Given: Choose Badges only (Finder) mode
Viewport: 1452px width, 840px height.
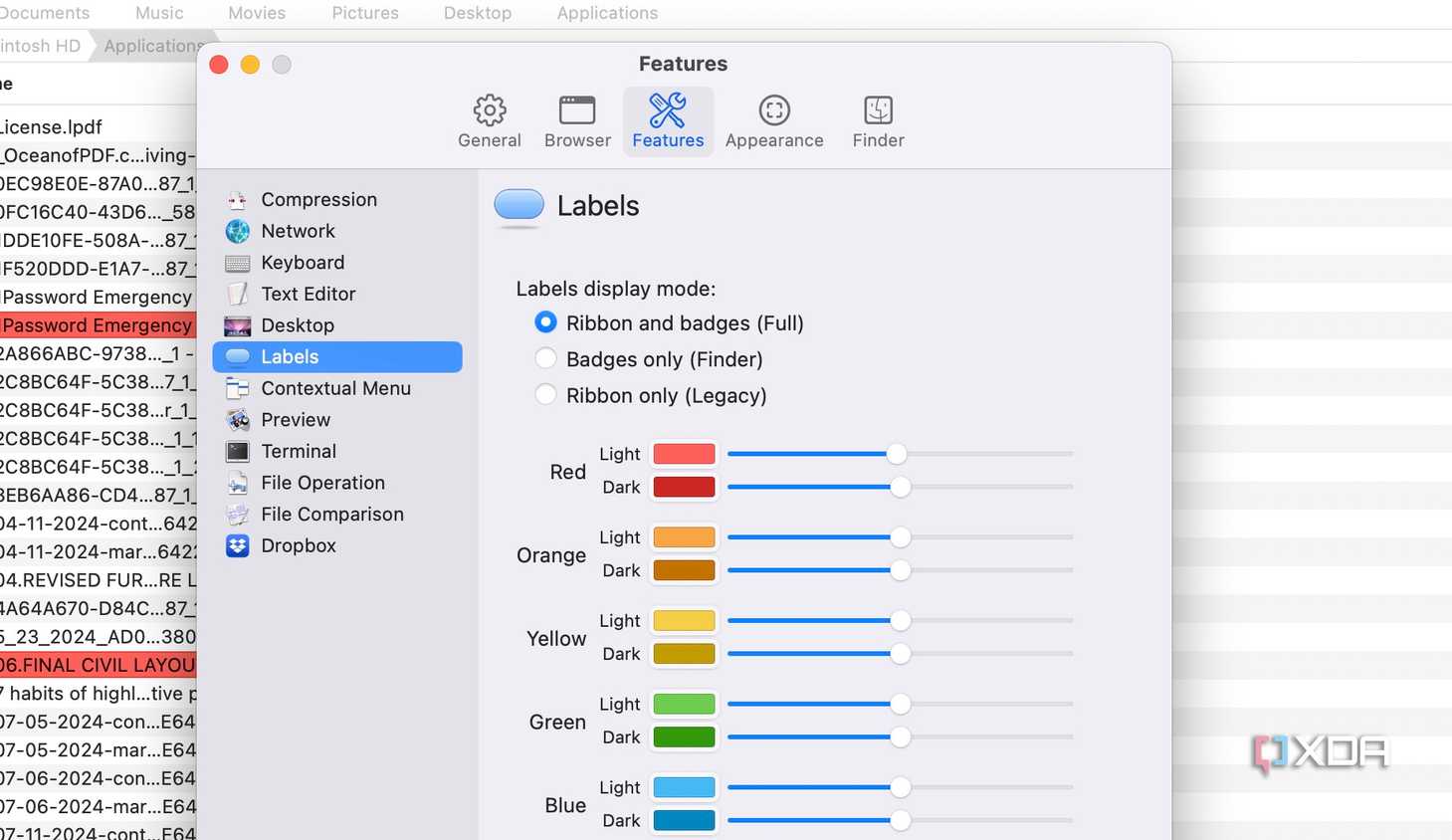Looking at the screenshot, I should click(x=545, y=358).
